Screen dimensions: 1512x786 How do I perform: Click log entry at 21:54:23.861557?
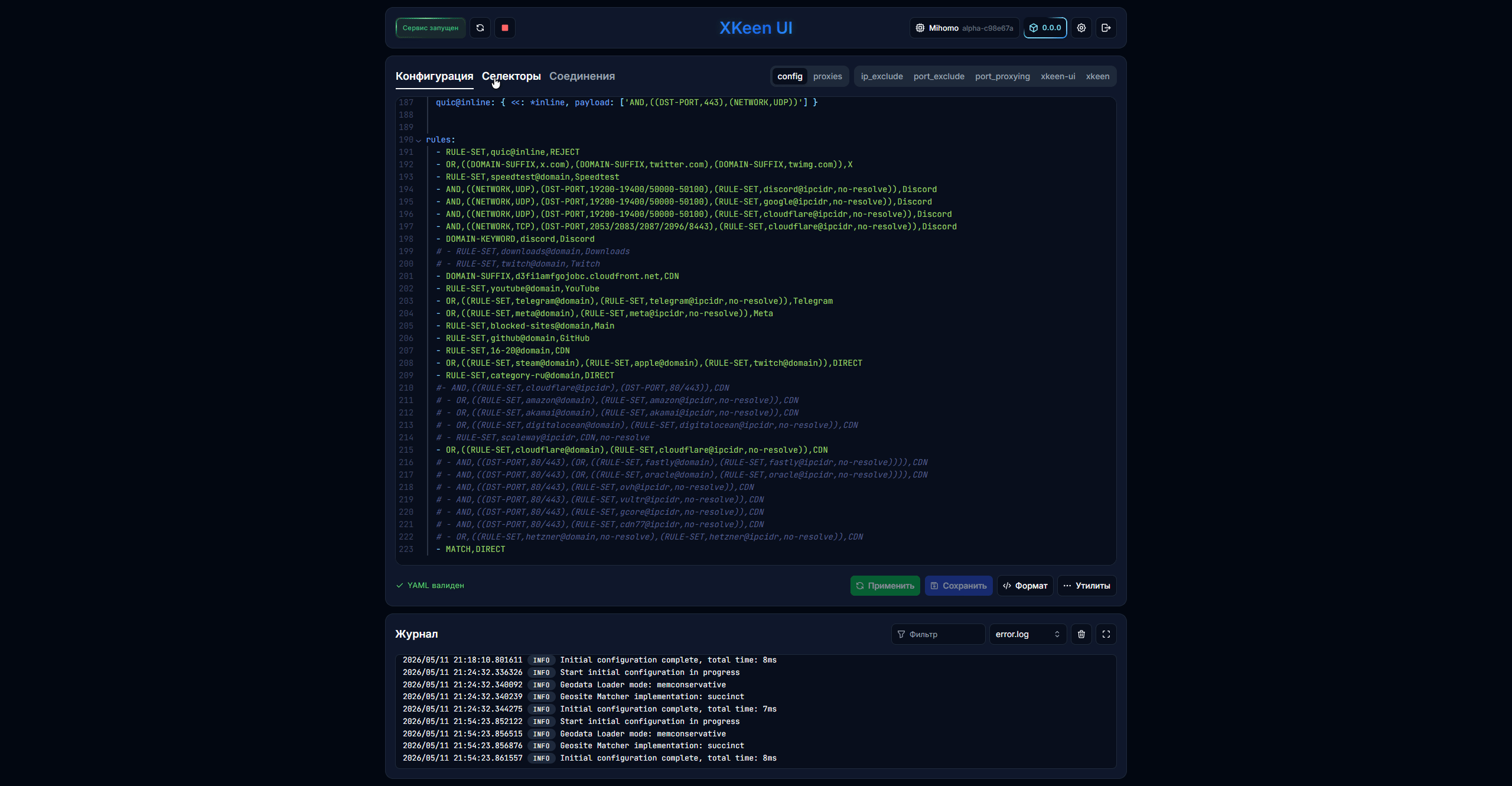[x=589, y=758]
